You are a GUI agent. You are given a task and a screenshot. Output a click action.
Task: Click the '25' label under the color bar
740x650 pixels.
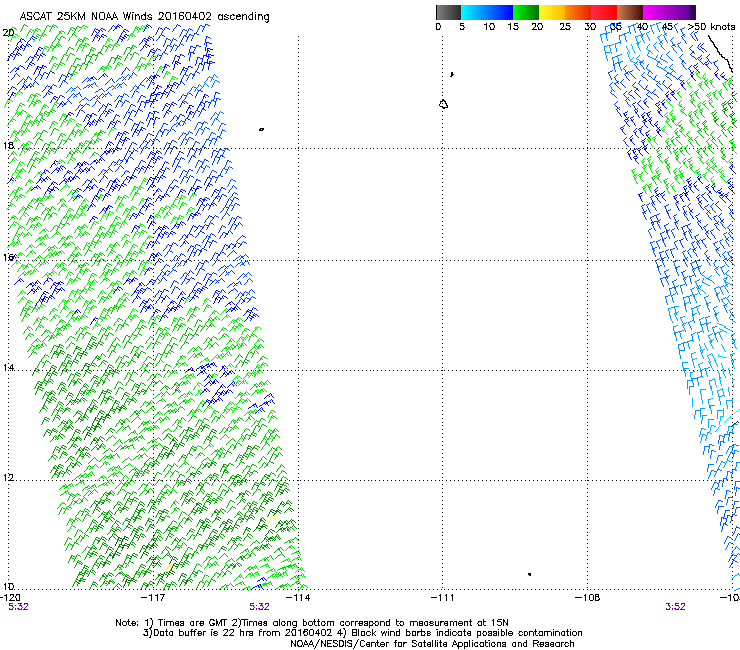pos(565,26)
